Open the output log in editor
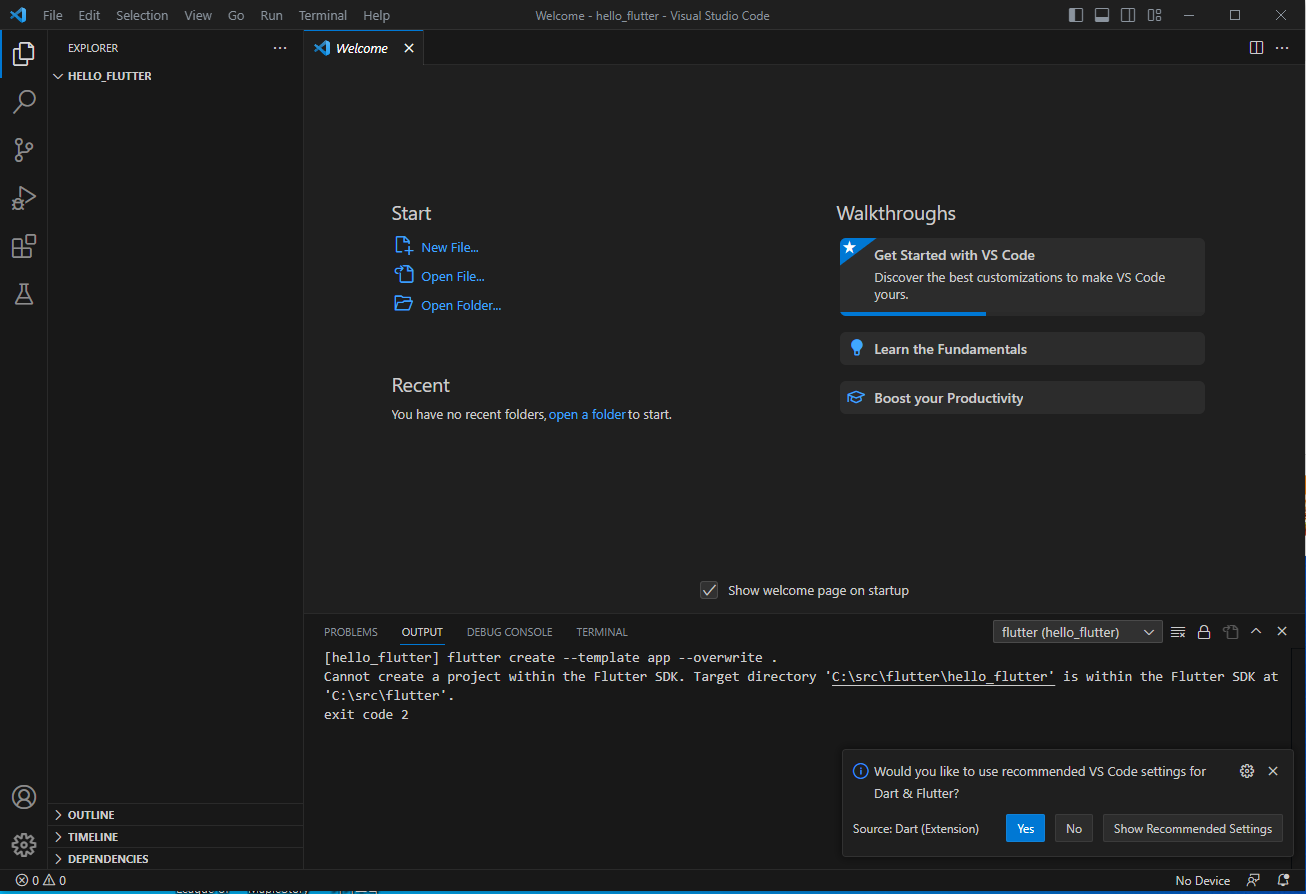This screenshot has width=1306, height=894. coord(1231,632)
